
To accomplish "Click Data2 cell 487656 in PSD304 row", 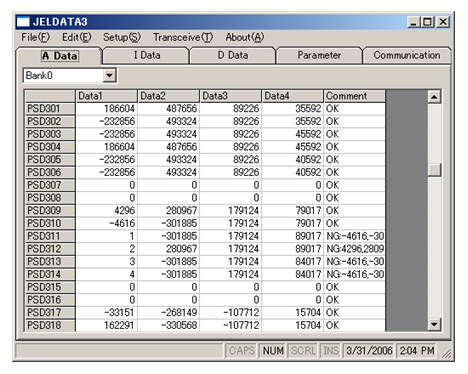I will point(169,147).
